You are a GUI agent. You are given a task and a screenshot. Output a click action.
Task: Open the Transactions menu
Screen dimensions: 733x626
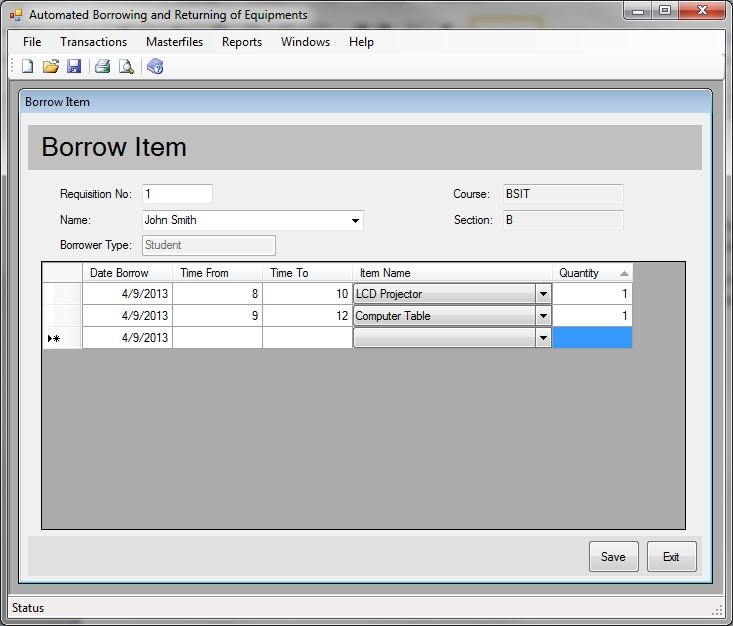(x=93, y=42)
